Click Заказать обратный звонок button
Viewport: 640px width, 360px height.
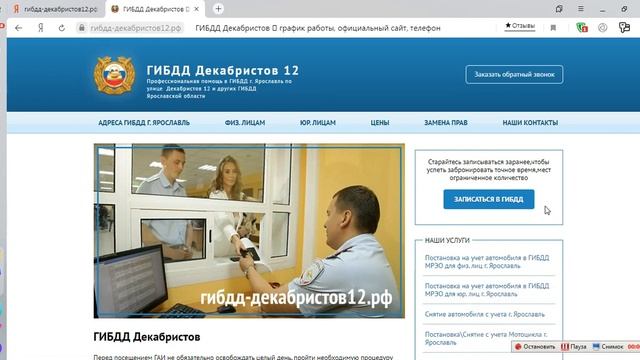(514, 75)
